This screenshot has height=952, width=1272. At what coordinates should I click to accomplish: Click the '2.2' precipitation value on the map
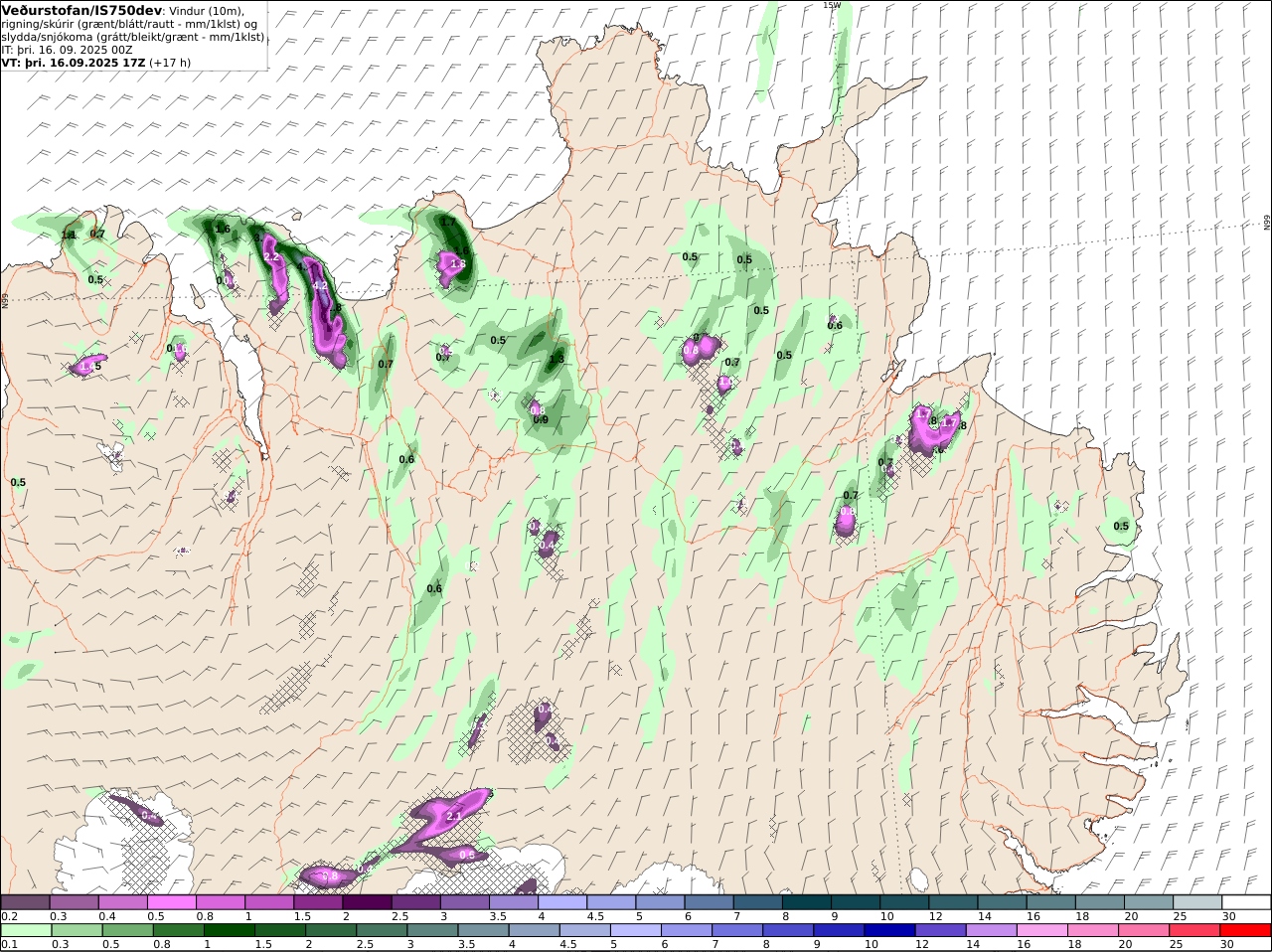point(271,257)
